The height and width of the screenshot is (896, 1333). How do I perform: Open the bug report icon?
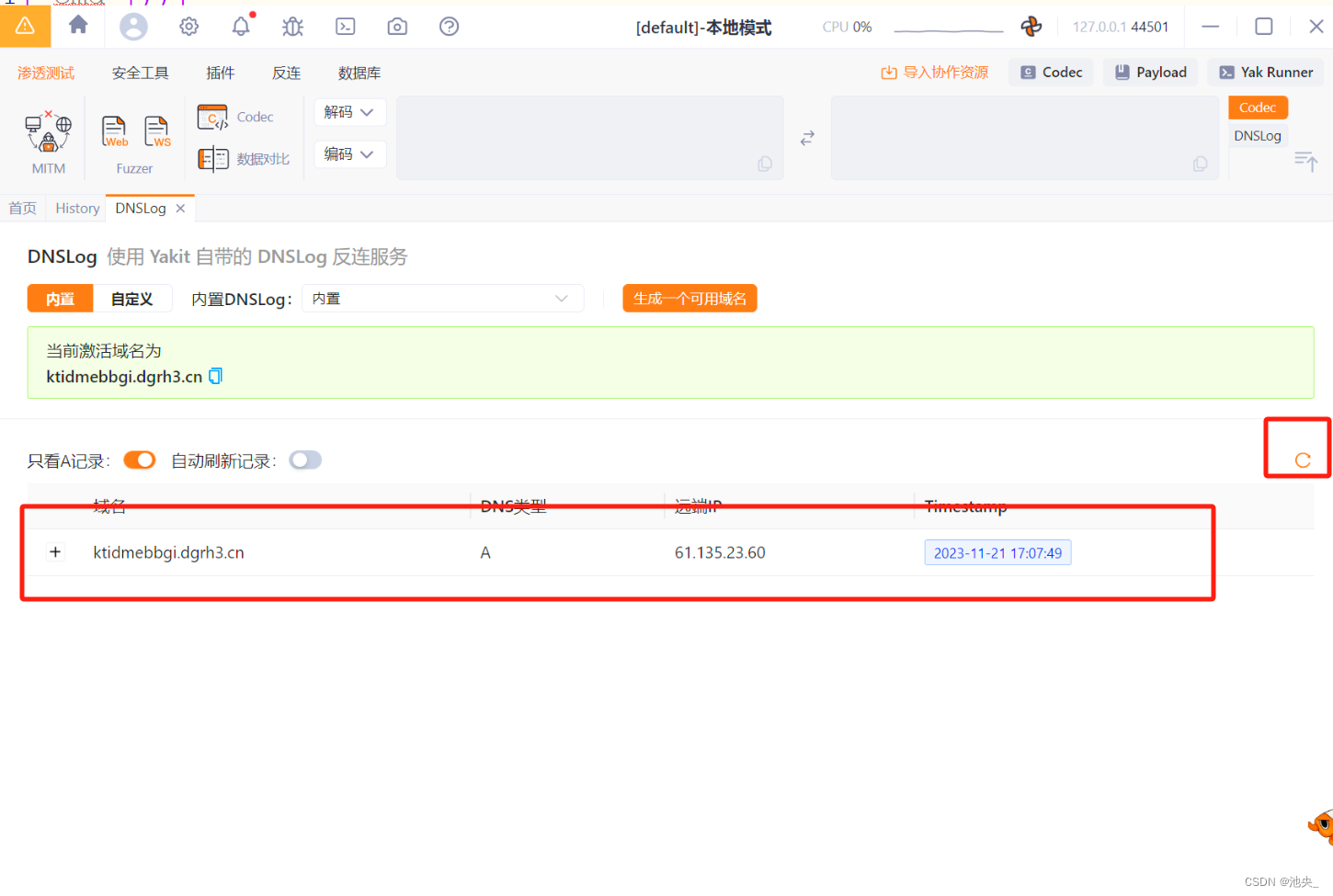point(293,27)
